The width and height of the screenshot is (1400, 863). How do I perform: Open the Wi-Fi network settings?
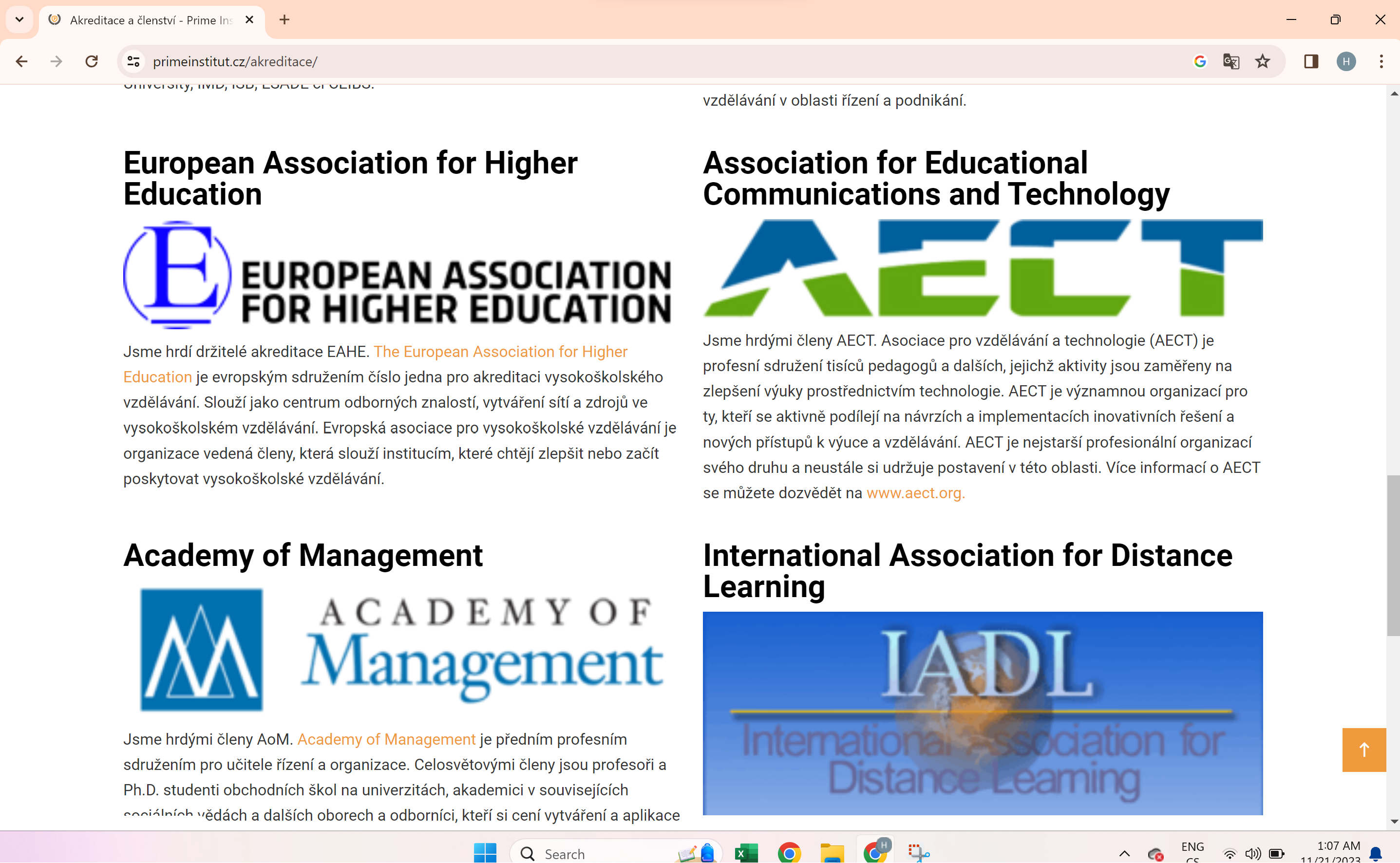pyautogui.click(x=1230, y=854)
